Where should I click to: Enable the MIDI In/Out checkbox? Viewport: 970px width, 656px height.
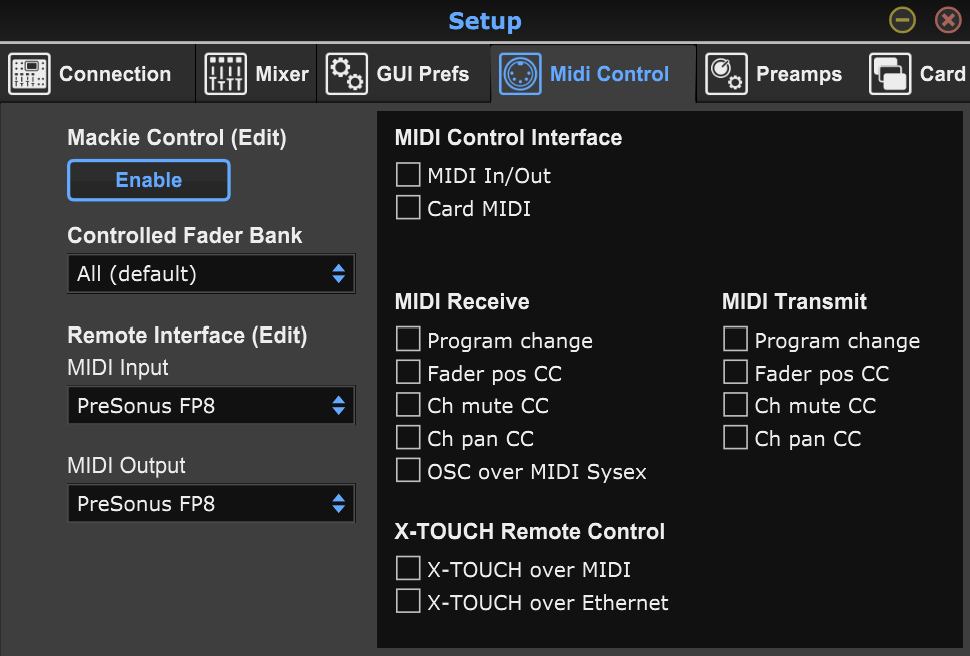(x=408, y=175)
